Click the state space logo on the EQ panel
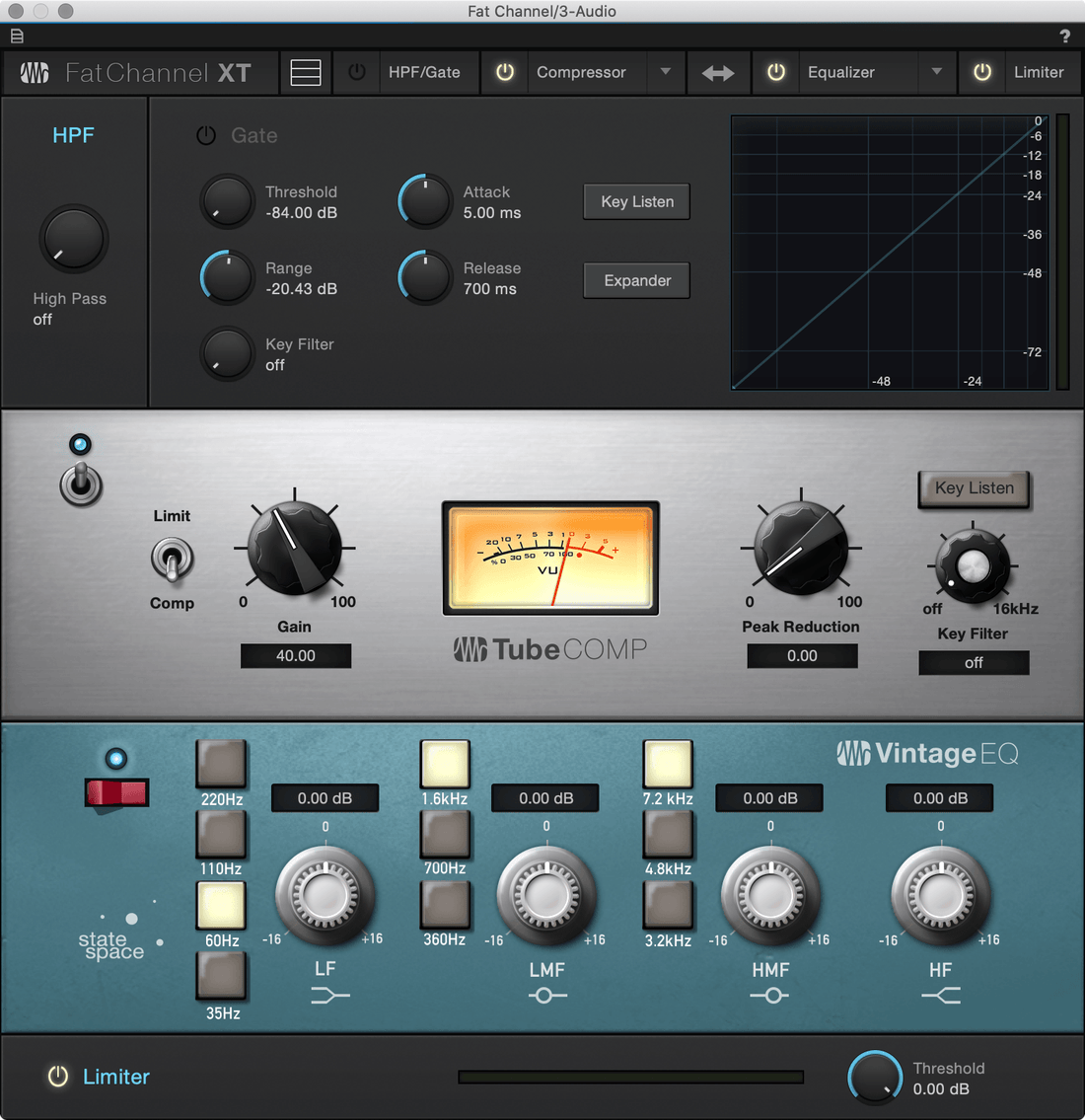 click(x=111, y=942)
